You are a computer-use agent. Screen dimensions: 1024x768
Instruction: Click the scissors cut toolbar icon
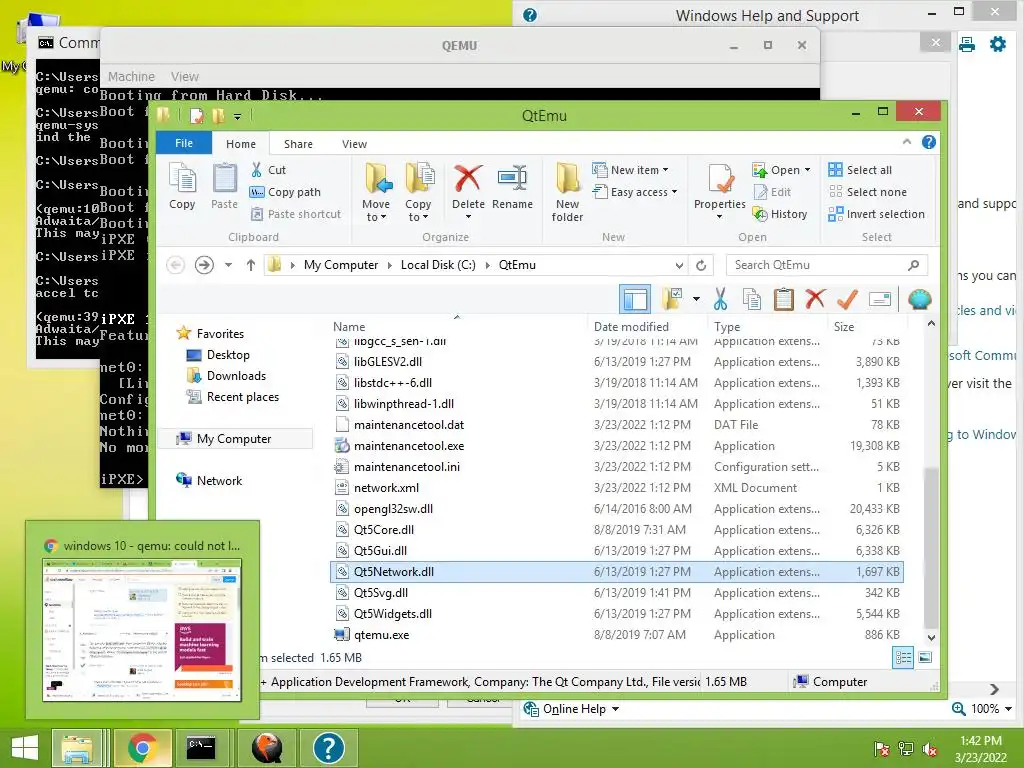tap(720, 299)
